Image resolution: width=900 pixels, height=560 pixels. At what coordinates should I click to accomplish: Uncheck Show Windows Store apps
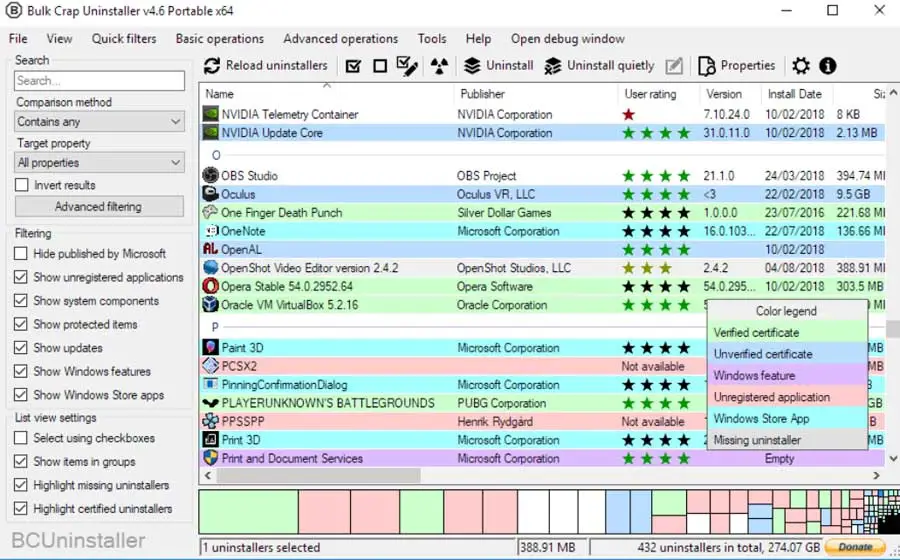pyautogui.click(x=21, y=394)
